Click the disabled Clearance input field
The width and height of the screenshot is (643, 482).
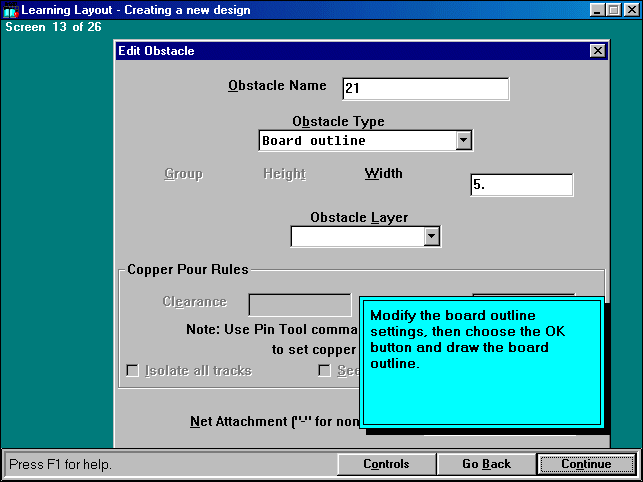pyautogui.click(x=299, y=304)
